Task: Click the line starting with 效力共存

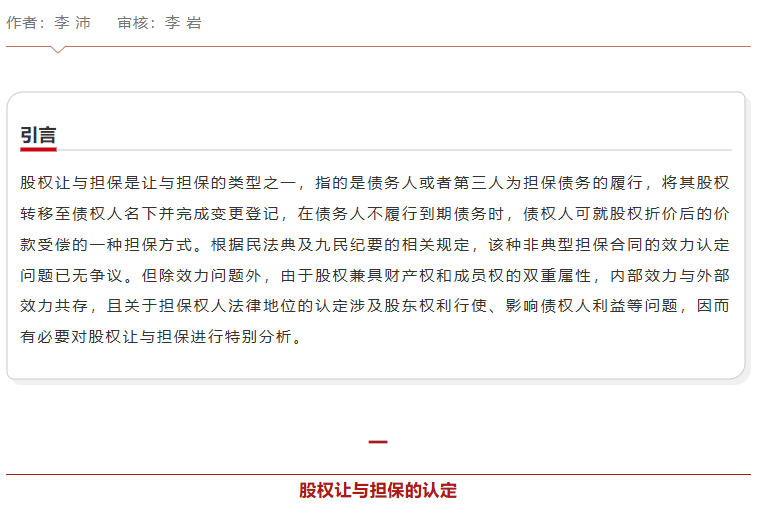Action: pos(375,307)
